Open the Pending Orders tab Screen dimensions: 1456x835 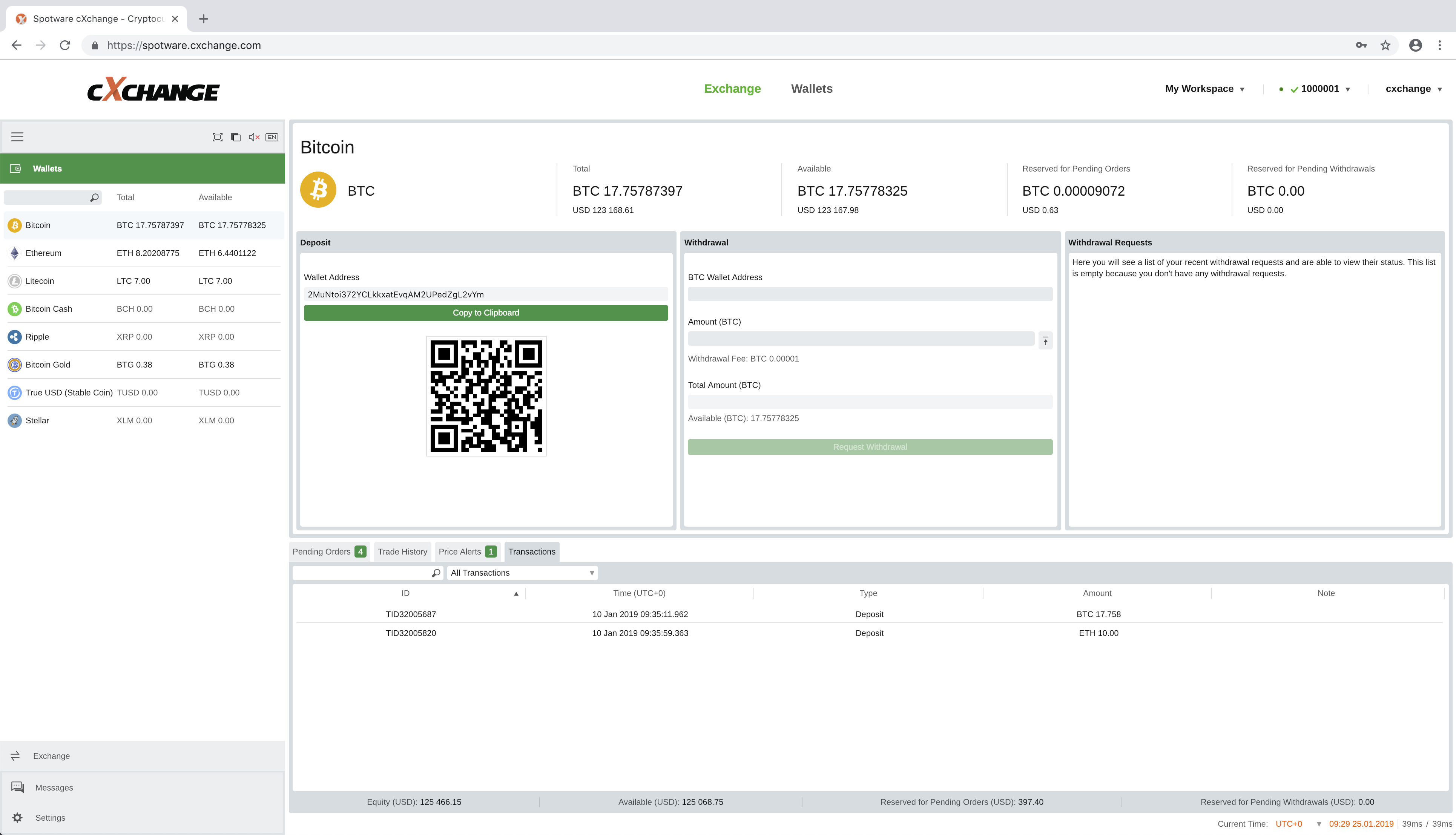(x=329, y=552)
